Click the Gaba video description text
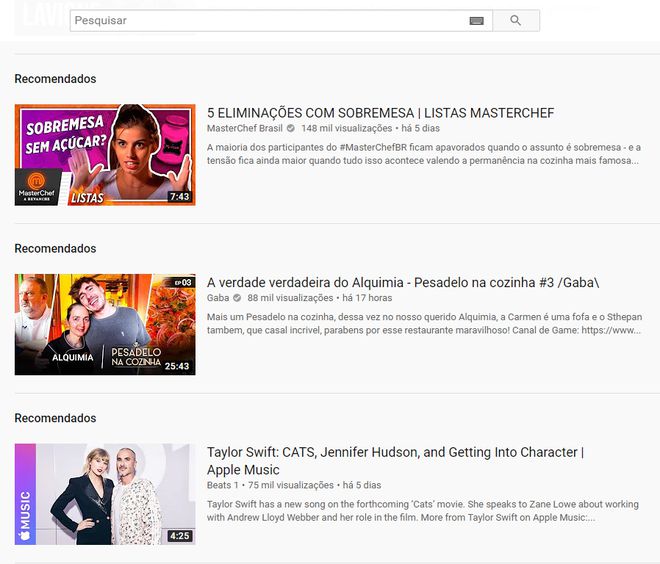This screenshot has height=564, width=660. 424,324
